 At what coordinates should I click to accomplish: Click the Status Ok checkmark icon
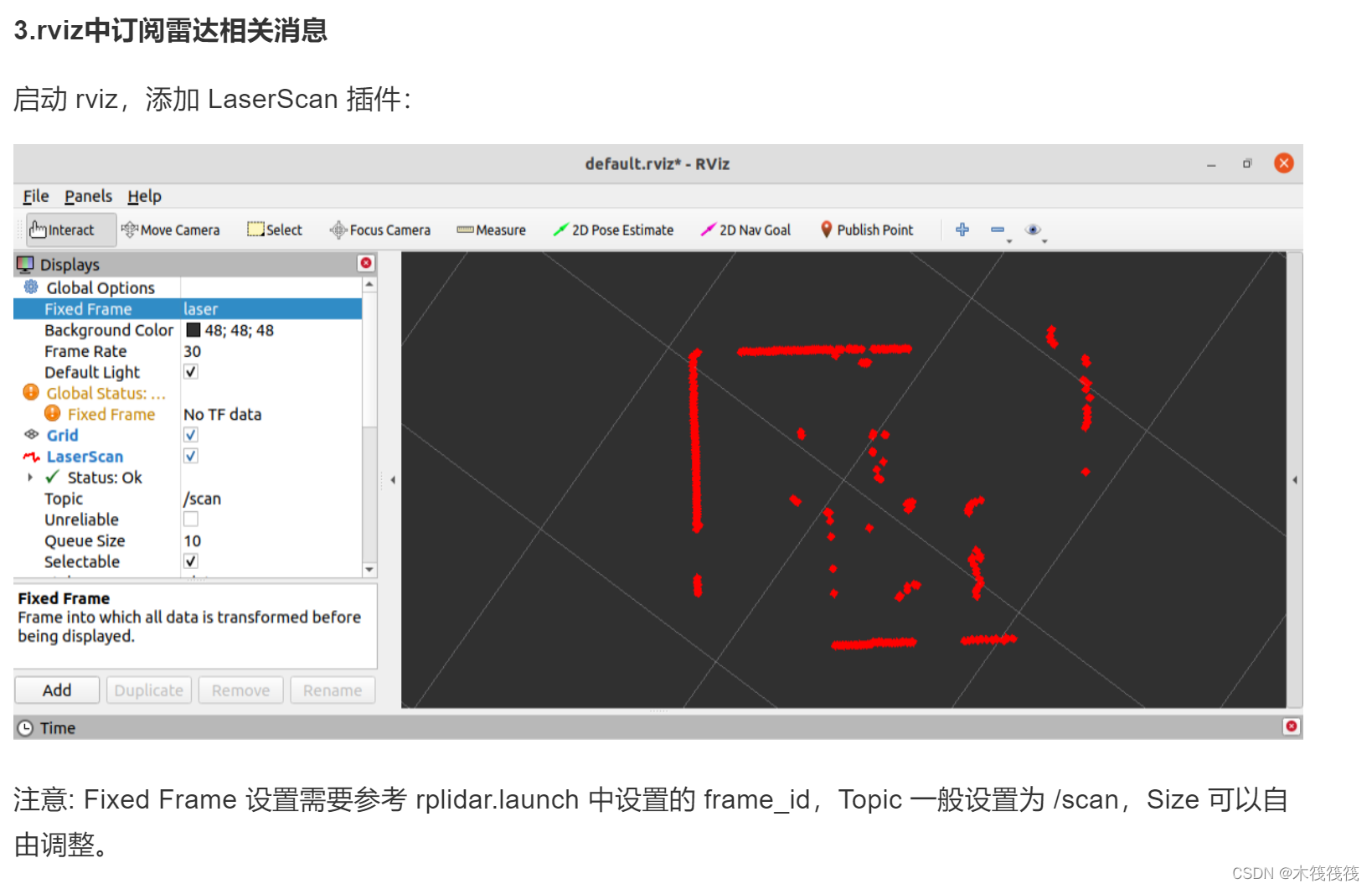(52, 477)
